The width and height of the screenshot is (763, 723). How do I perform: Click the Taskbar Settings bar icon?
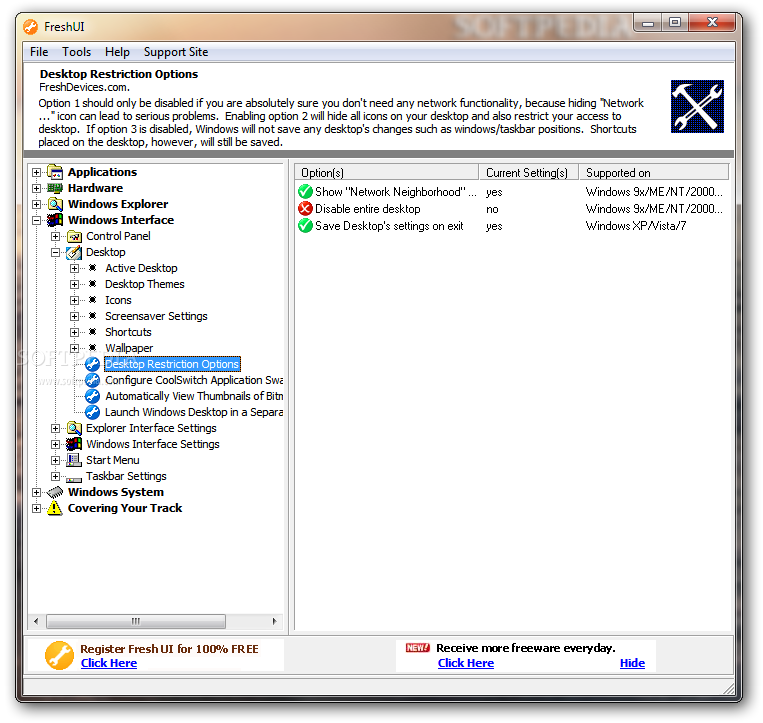[74, 480]
